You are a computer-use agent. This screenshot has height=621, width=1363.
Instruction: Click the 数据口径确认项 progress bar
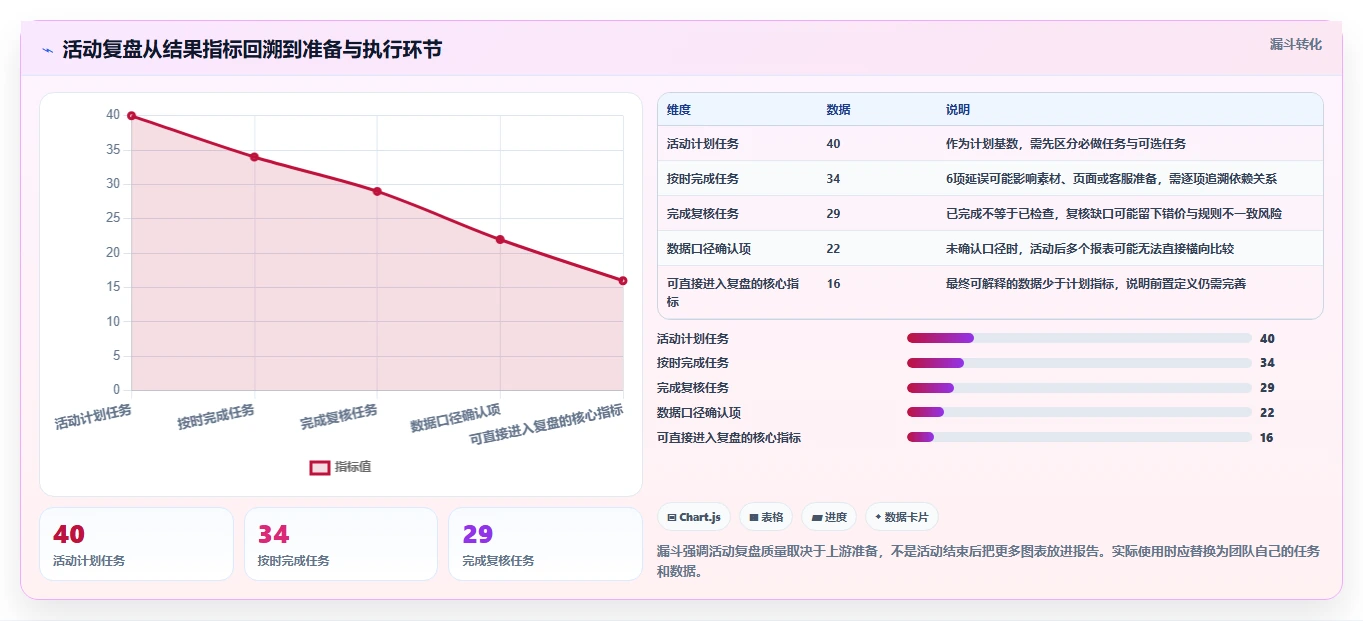coord(1079,412)
